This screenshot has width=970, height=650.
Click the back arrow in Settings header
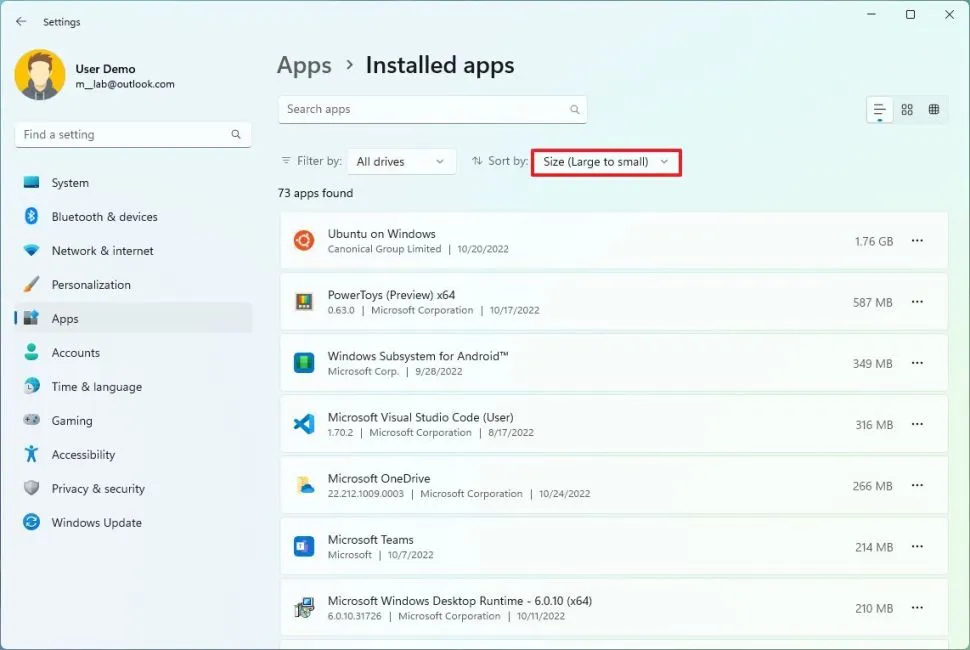21,21
